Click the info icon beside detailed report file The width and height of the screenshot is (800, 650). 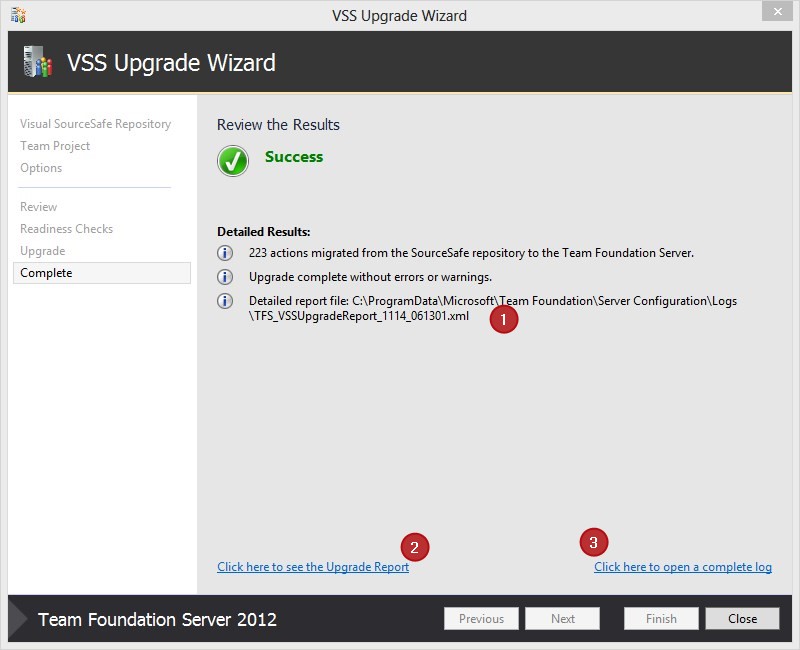point(226,302)
